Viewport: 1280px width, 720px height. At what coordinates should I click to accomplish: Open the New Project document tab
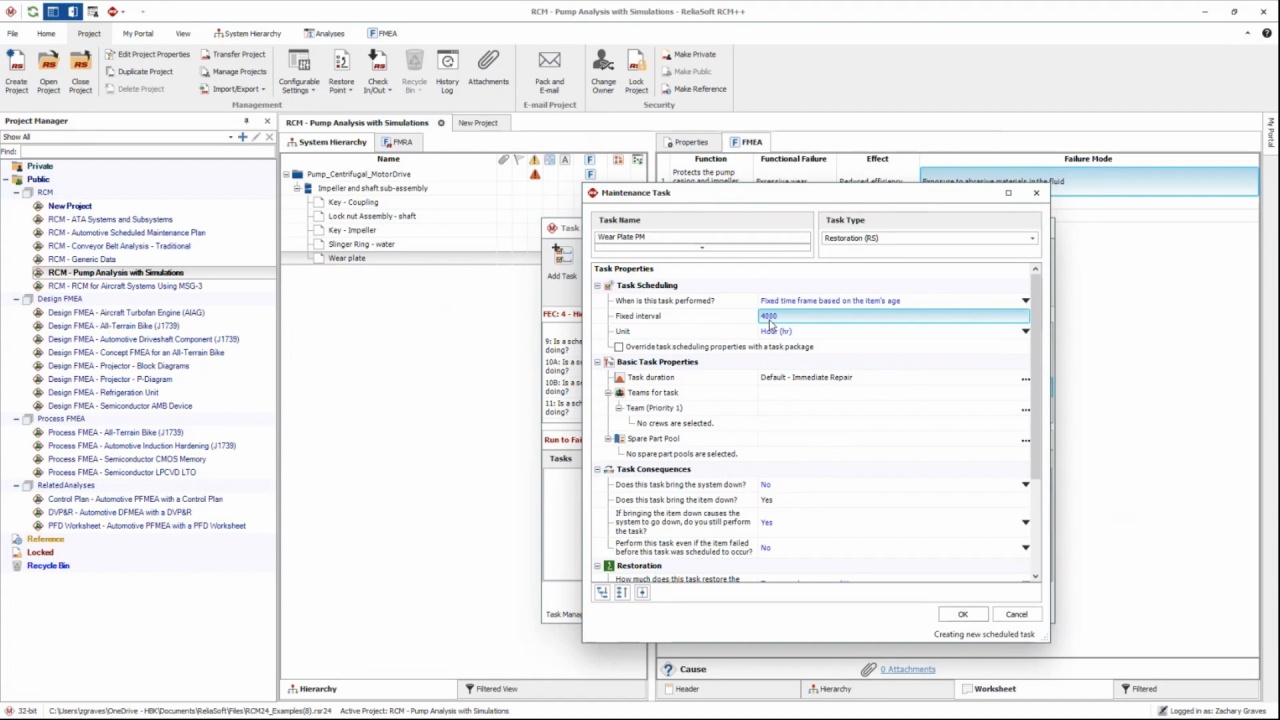(x=477, y=123)
